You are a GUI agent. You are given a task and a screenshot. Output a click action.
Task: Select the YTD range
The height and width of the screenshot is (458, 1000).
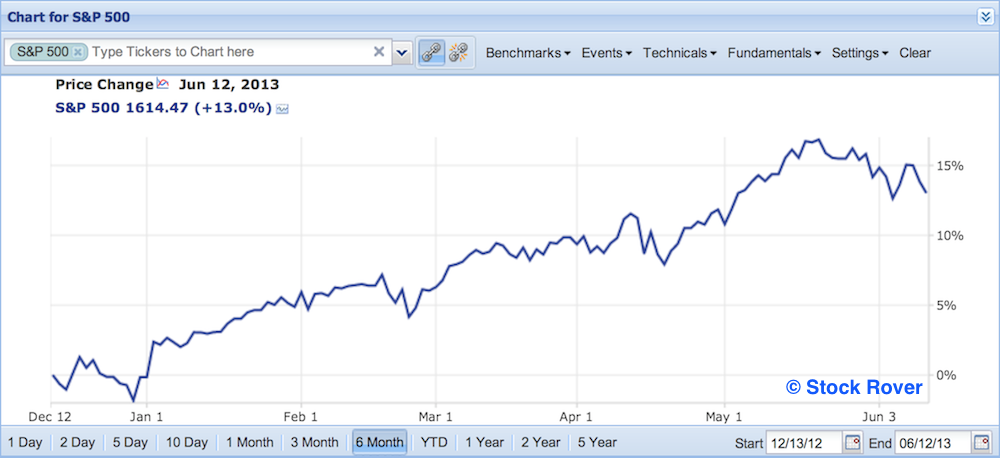pos(434,442)
